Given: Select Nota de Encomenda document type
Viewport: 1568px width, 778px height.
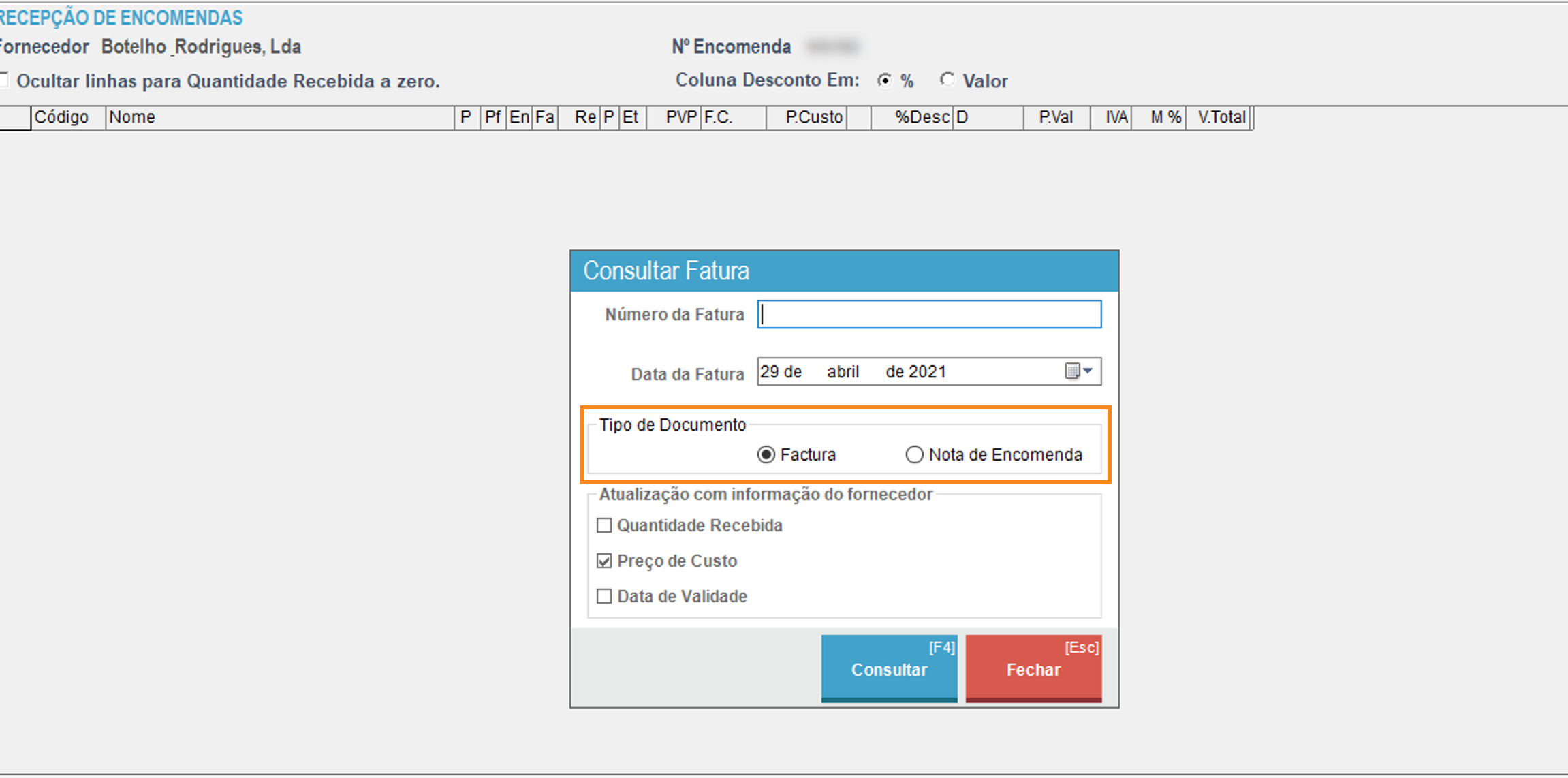Looking at the screenshot, I should point(914,454).
